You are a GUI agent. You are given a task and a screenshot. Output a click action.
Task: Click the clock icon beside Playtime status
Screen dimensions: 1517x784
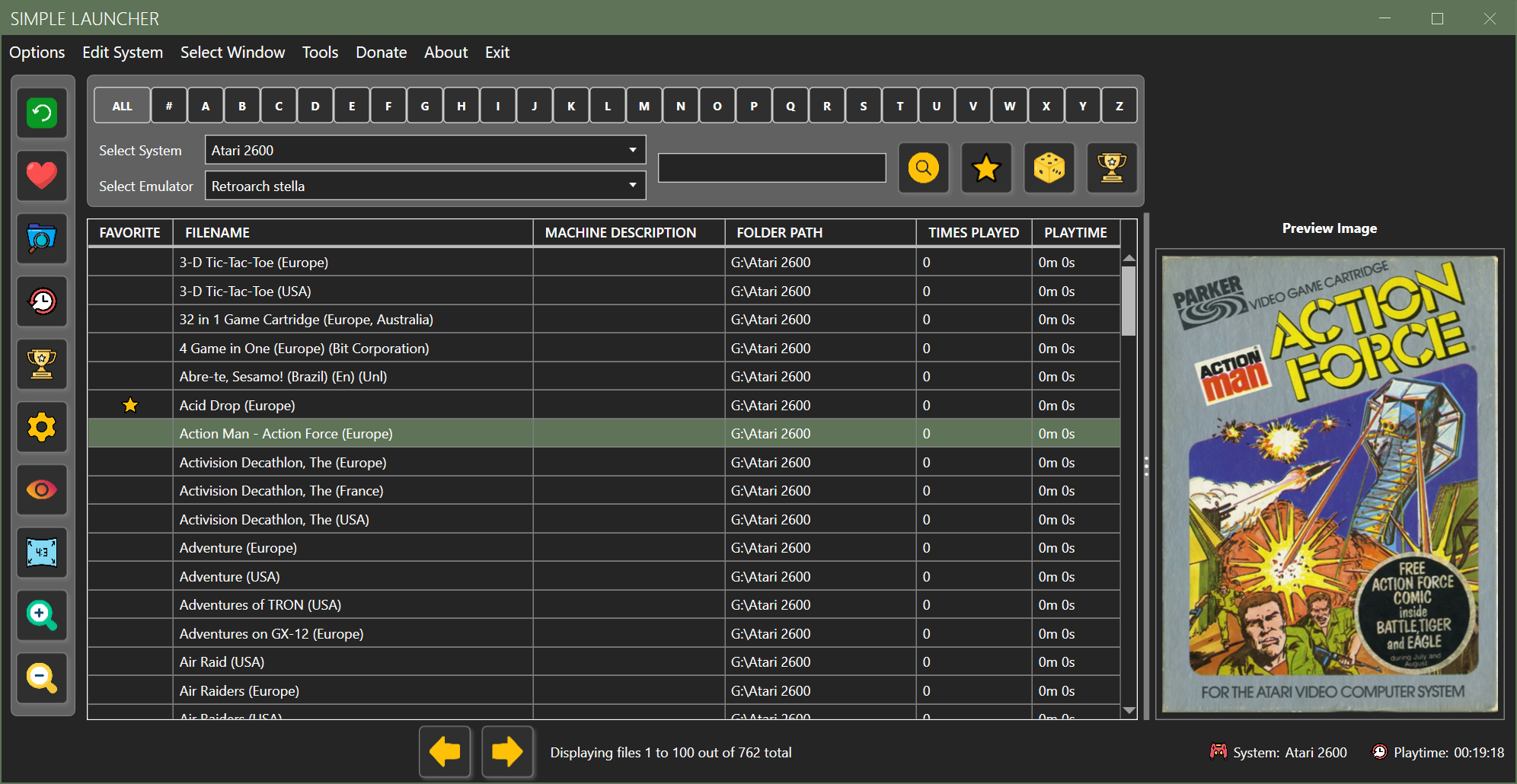(x=1379, y=751)
